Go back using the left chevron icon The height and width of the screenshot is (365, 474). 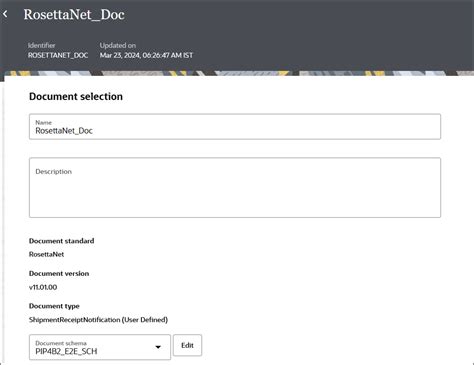(x=5, y=14)
